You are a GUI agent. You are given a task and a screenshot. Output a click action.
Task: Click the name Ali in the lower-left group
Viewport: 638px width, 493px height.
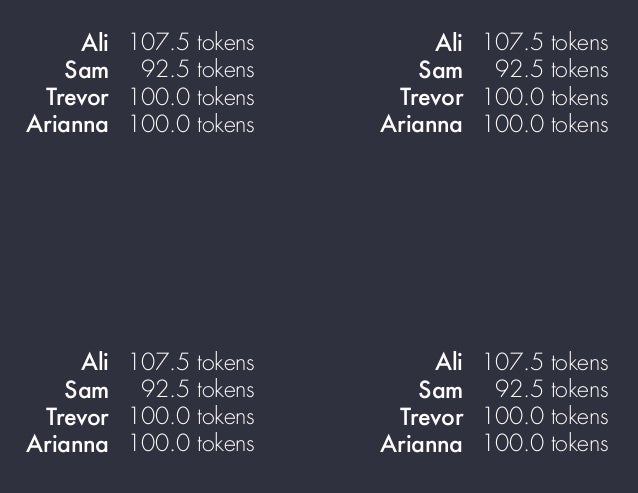click(x=95, y=362)
